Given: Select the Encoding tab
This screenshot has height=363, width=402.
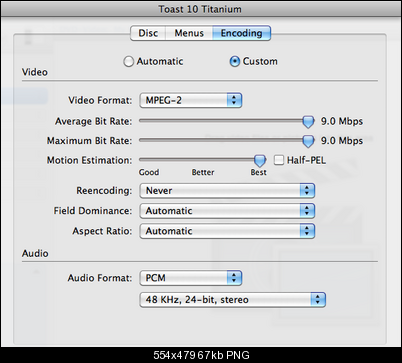Looking at the screenshot, I should pyautogui.click(x=241, y=33).
